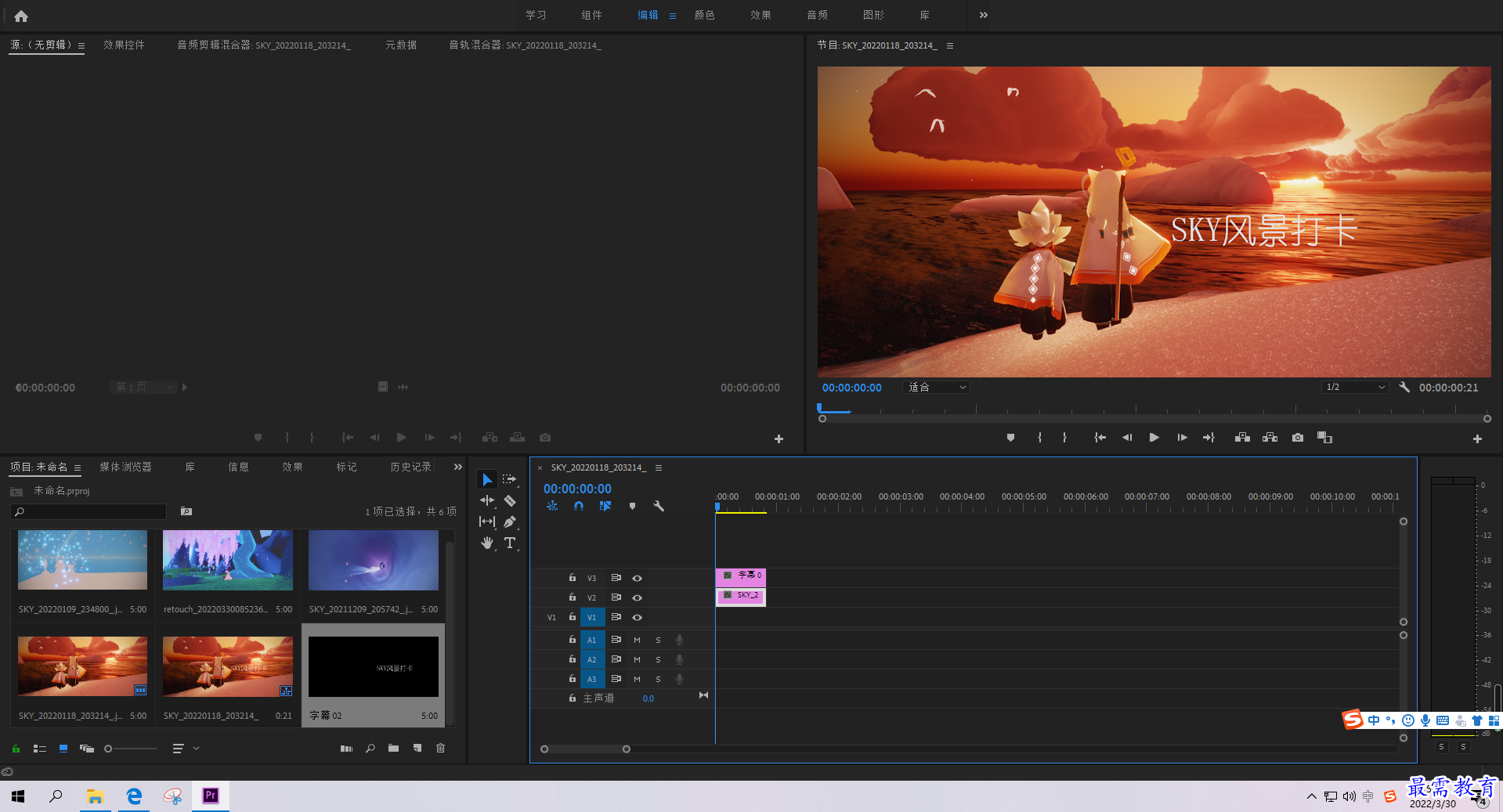The image size is (1503, 812).
Task: Toggle linked selection in timeline
Action: point(605,506)
